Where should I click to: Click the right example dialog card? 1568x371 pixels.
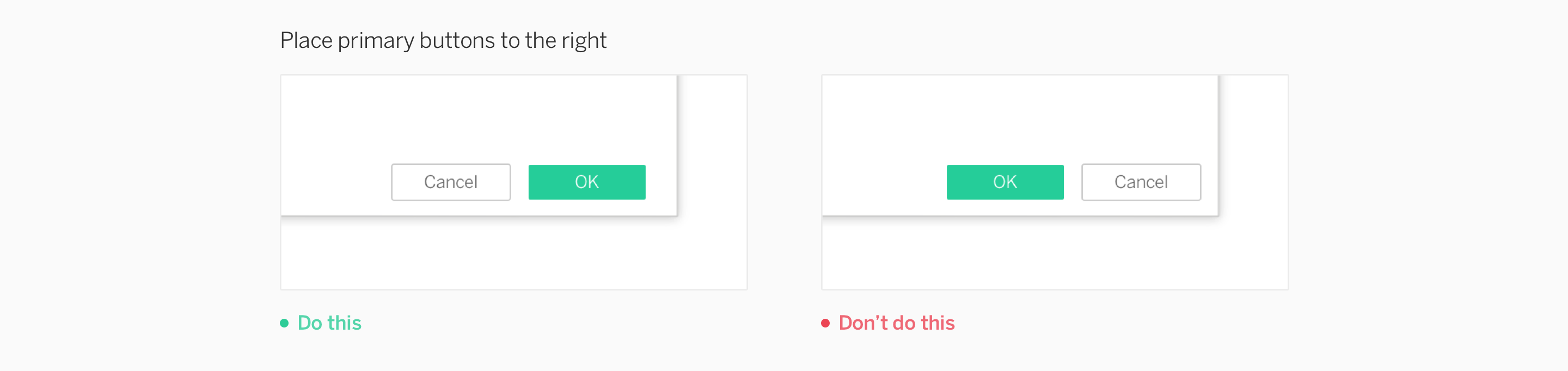[x=1020, y=122]
